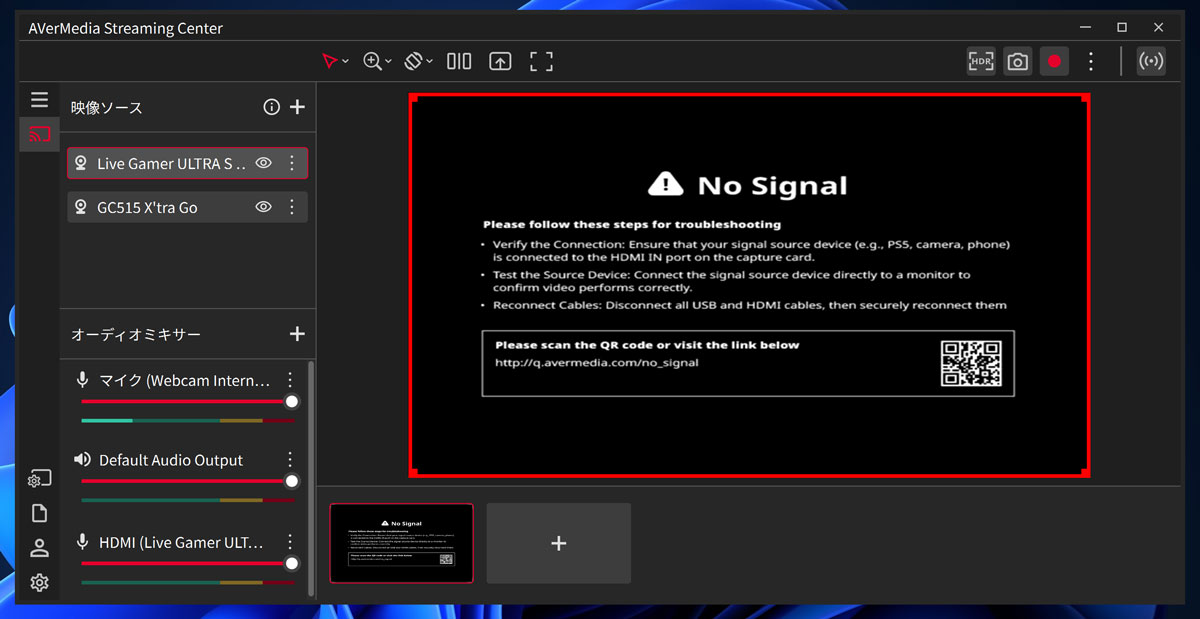Add an audio source to オーディオミキサー

click(x=297, y=334)
